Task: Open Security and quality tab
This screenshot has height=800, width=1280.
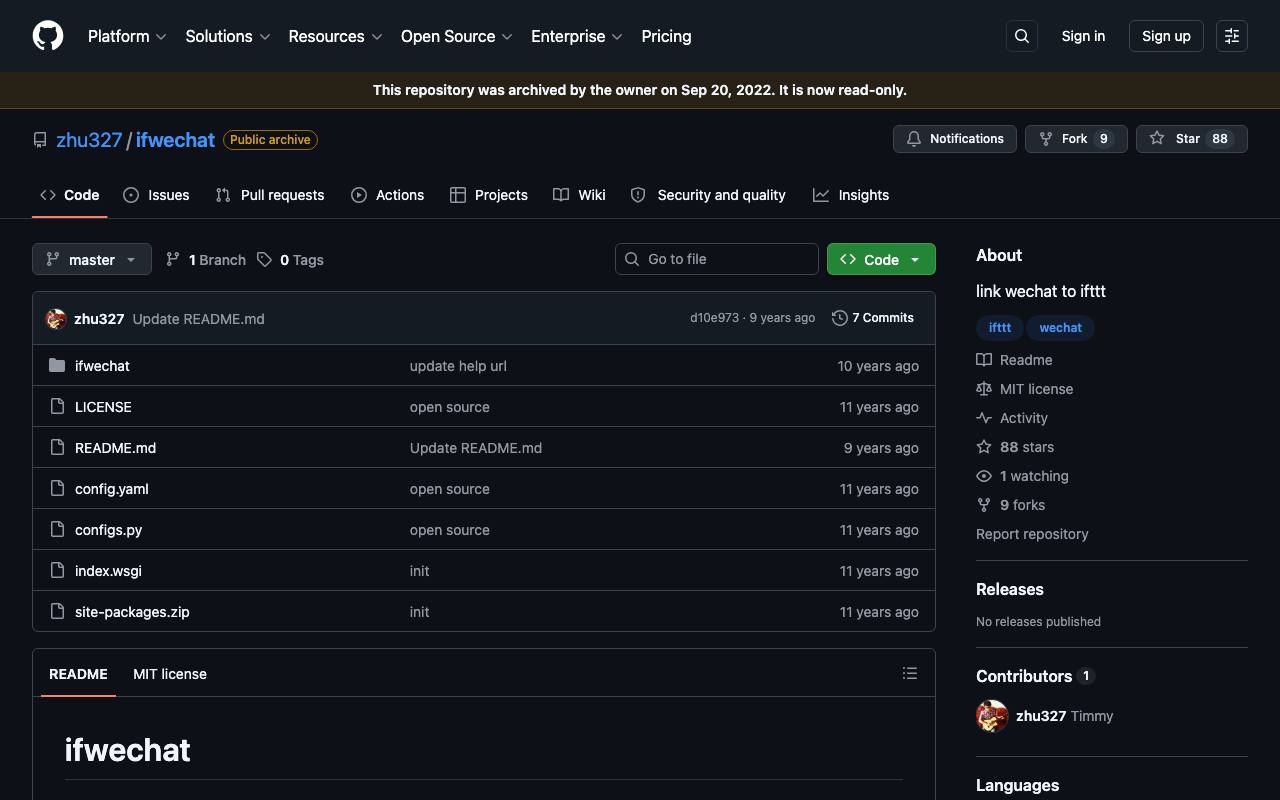Action: pos(708,195)
